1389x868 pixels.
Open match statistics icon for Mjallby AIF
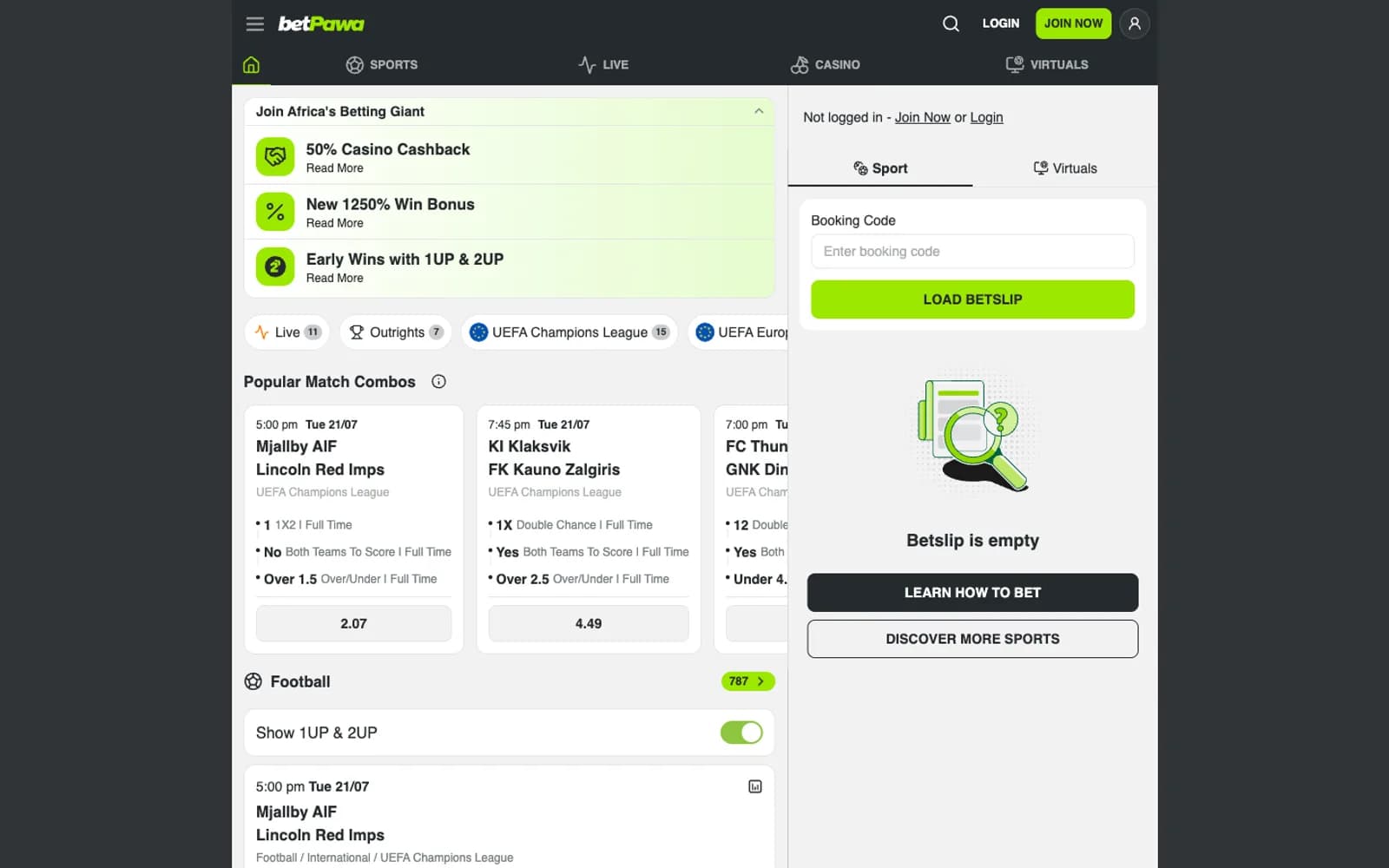point(754,786)
